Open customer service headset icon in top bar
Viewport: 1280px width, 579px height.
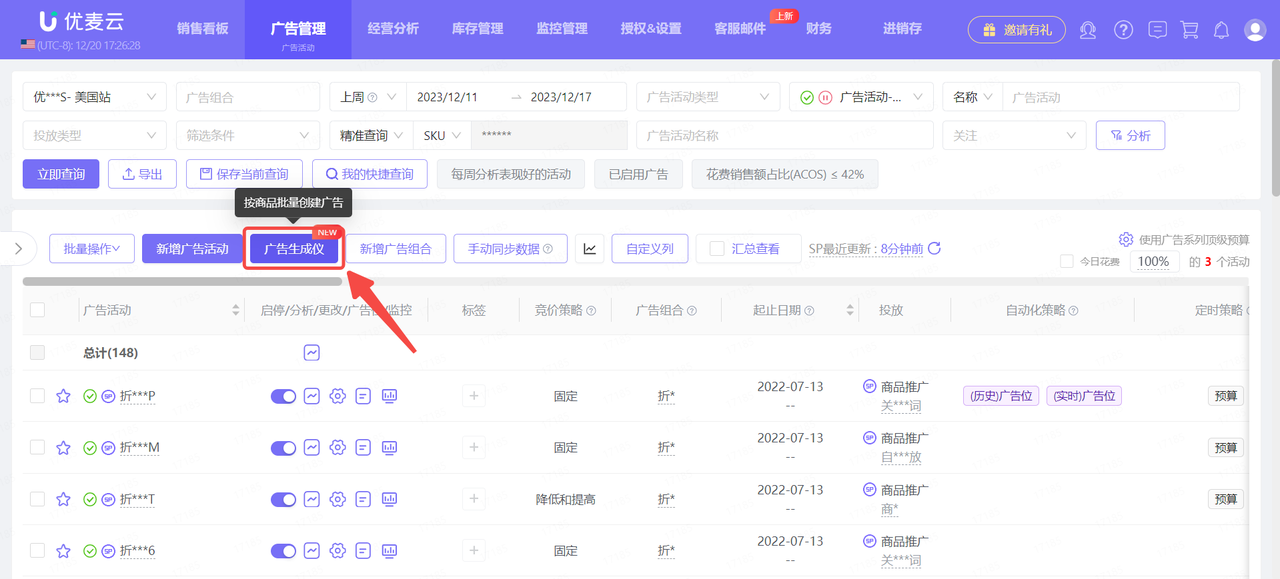click(x=1087, y=30)
